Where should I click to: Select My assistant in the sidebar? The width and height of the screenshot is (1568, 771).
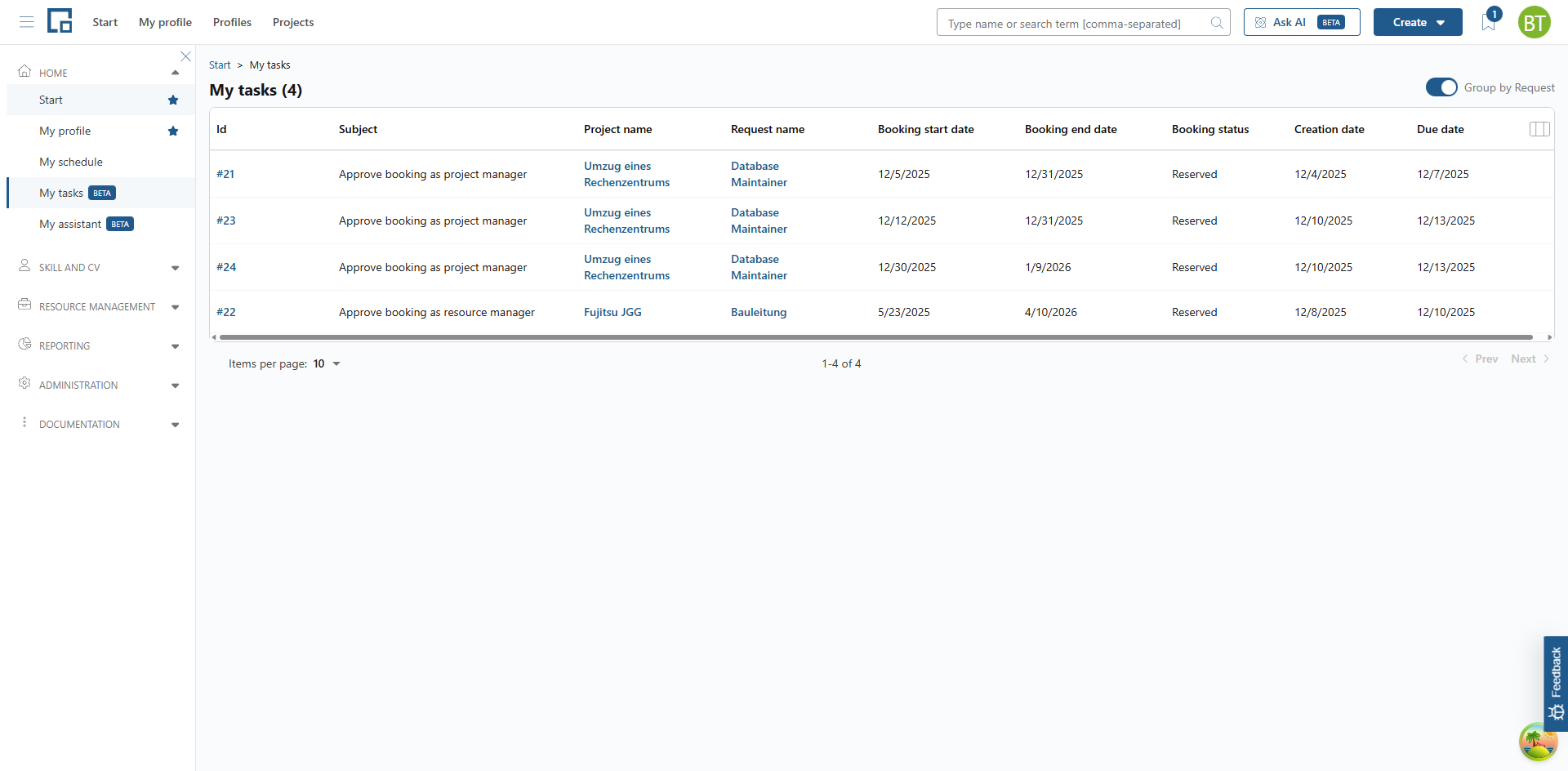[70, 224]
